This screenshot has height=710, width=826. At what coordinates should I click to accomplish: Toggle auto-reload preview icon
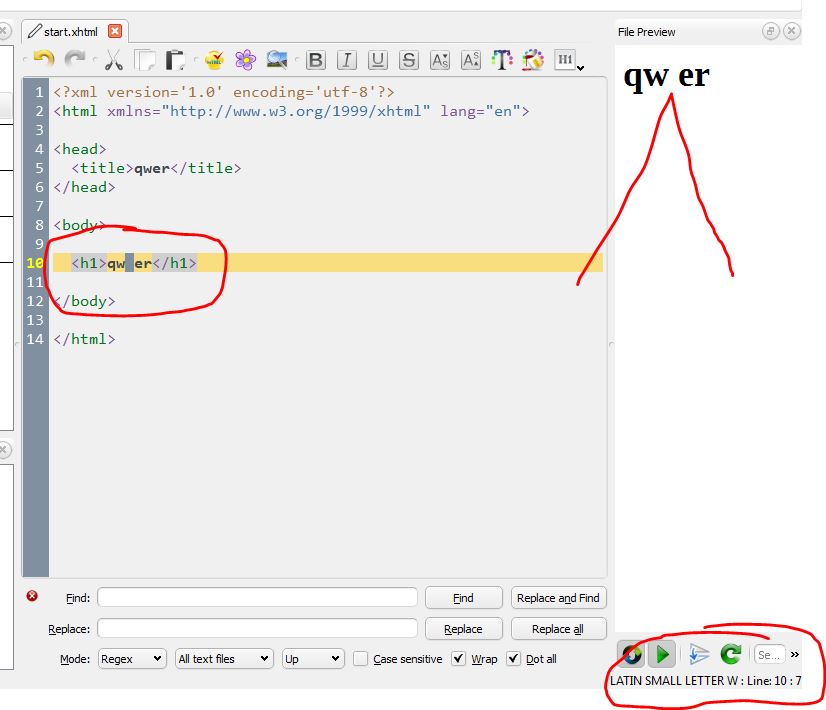(632, 655)
